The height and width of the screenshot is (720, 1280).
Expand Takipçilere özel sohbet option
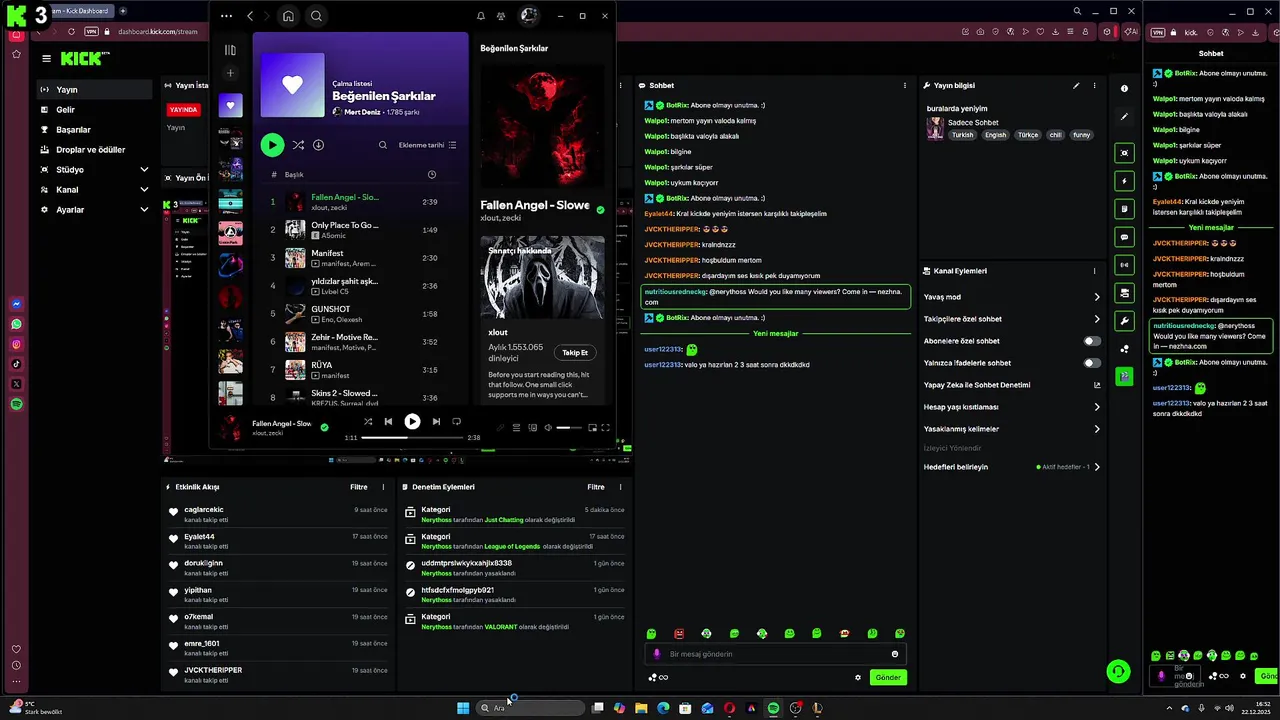pyautogui.click(x=1097, y=319)
